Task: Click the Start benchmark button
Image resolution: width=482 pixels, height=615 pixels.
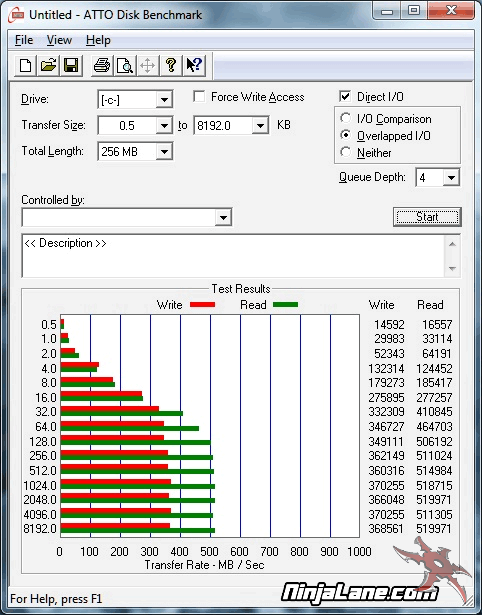Action: (427, 217)
